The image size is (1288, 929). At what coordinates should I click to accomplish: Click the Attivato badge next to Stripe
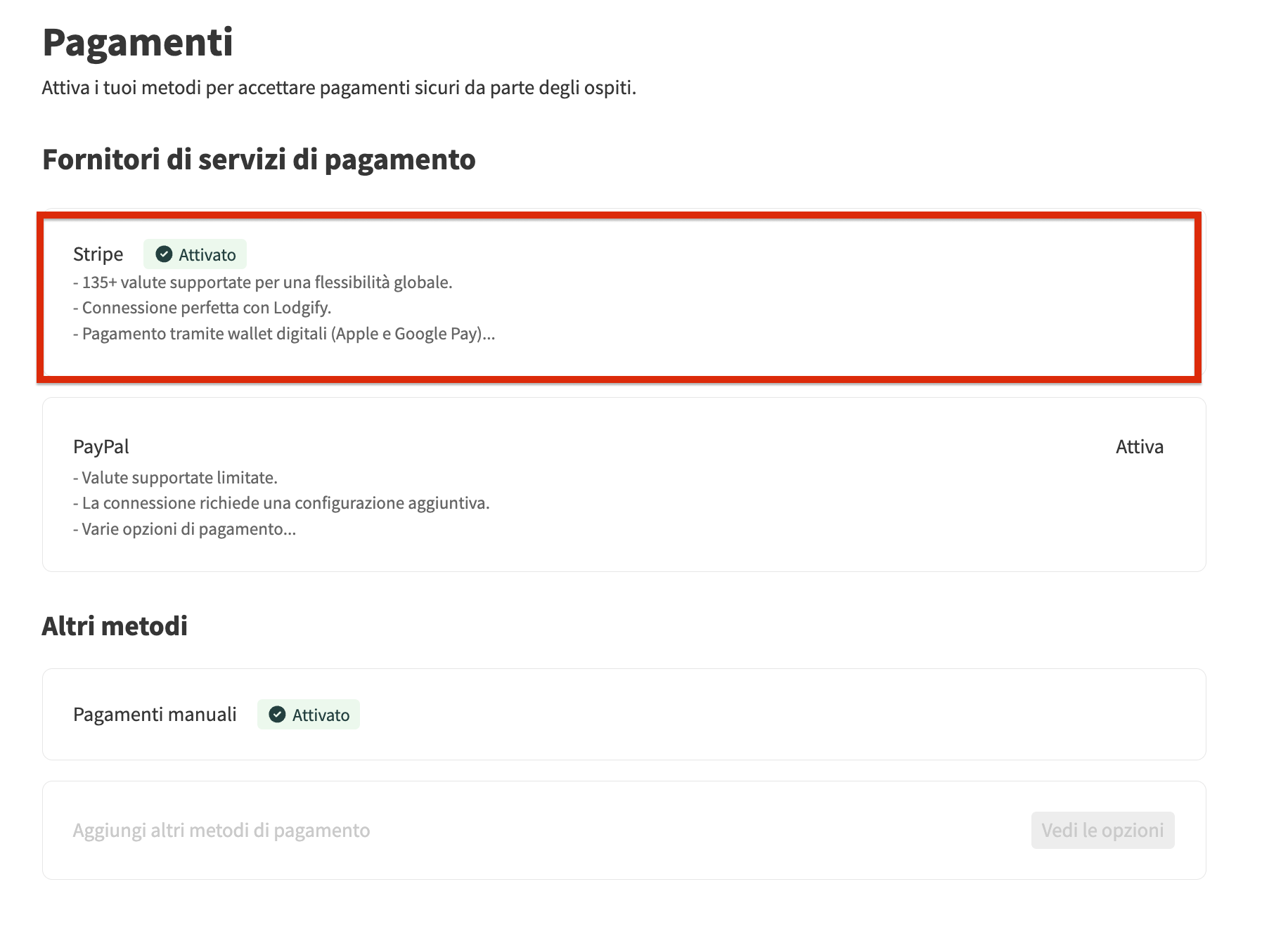point(195,254)
